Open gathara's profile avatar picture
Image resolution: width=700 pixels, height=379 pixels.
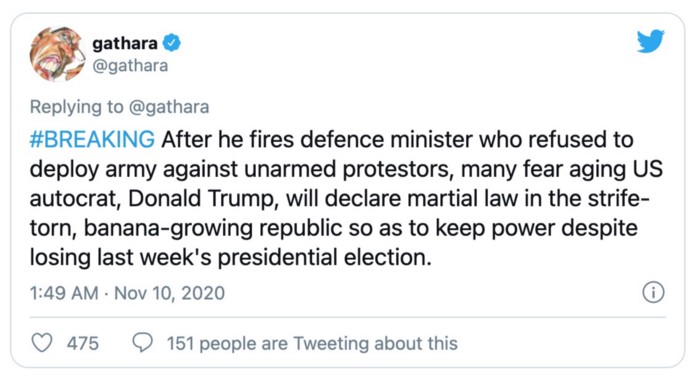(58, 54)
